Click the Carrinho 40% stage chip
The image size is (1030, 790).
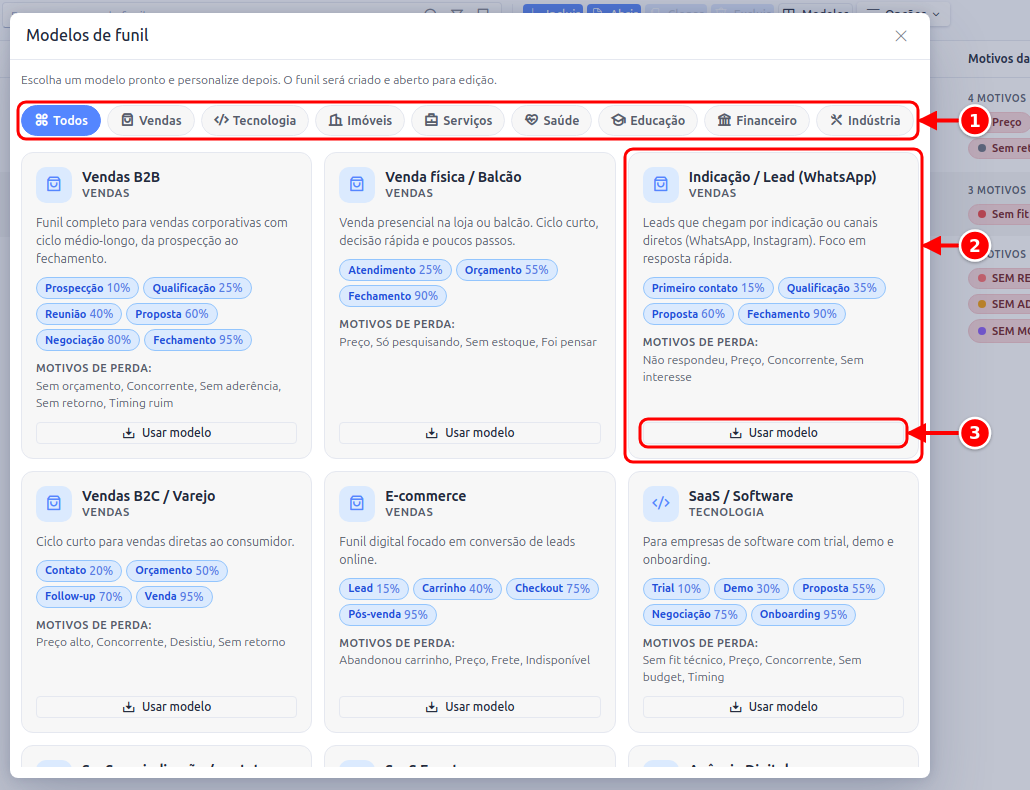click(x=457, y=588)
